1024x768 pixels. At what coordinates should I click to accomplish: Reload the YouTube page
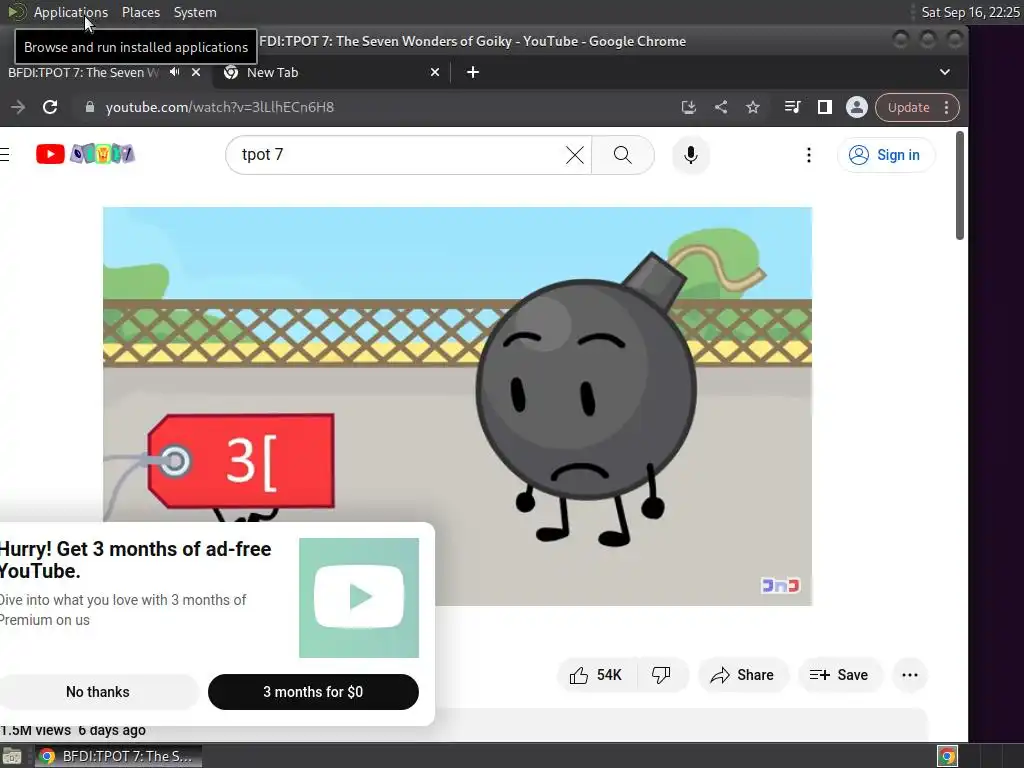[x=50, y=107]
